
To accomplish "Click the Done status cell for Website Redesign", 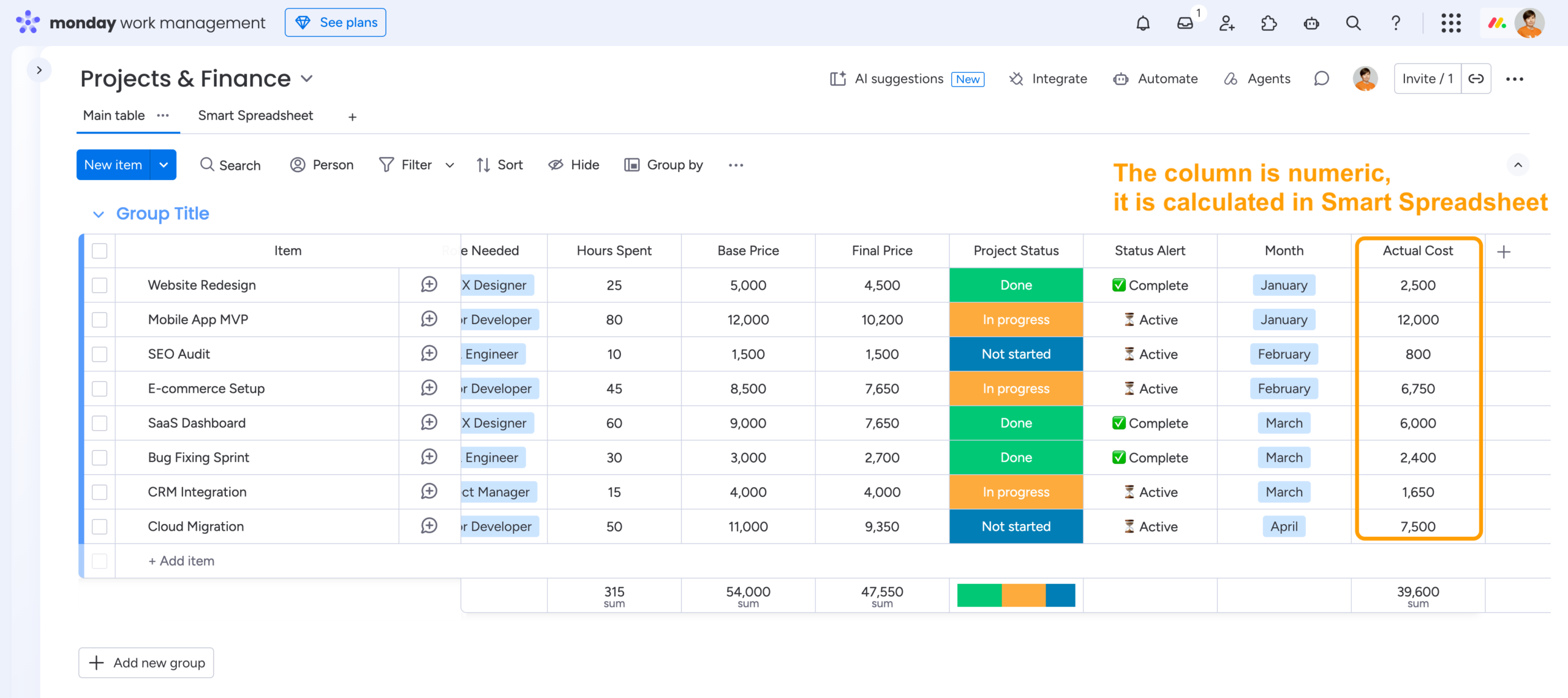I will tap(1016, 285).
